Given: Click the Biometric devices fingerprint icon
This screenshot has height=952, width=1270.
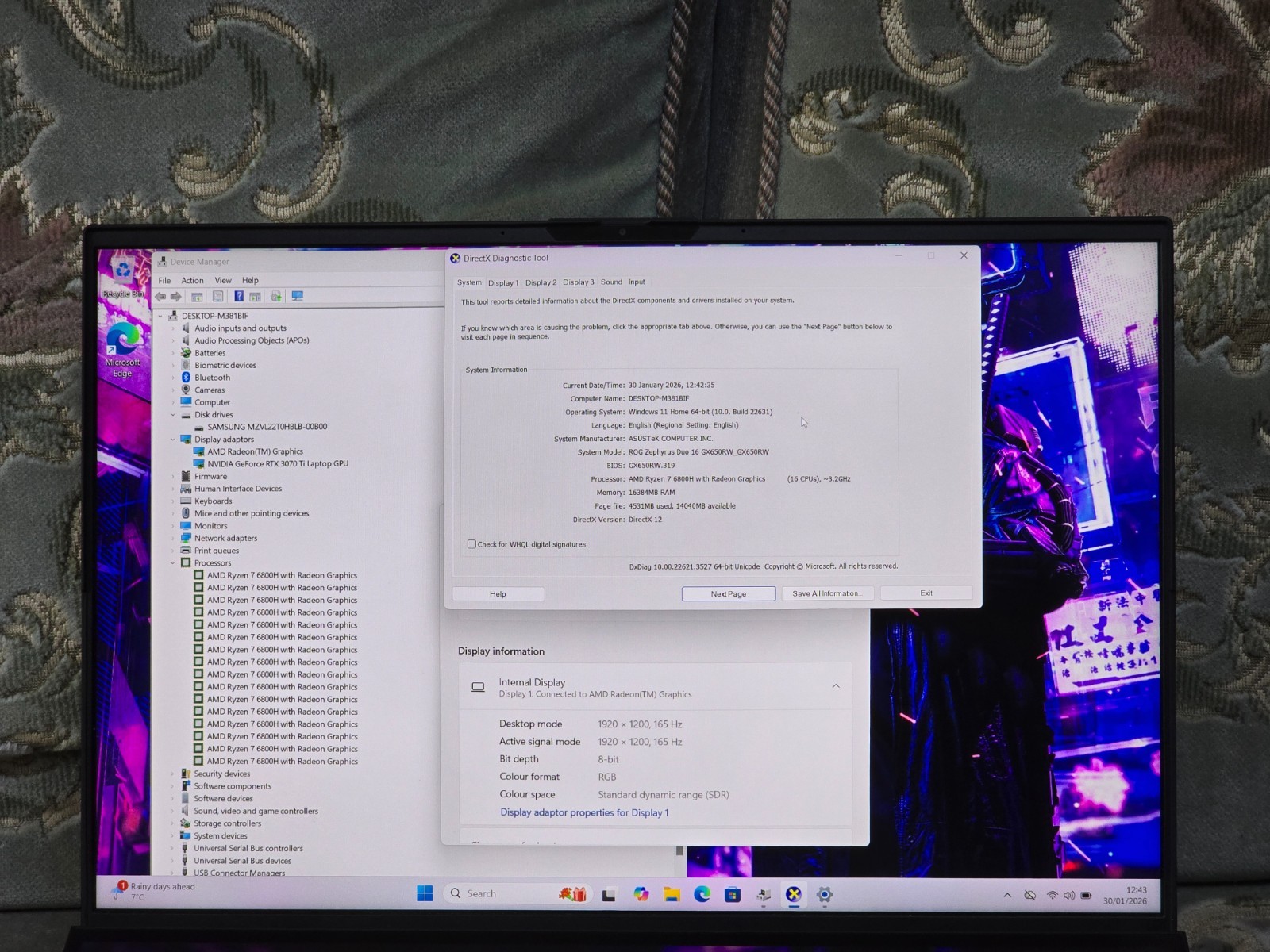Looking at the screenshot, I should [186, 365].
